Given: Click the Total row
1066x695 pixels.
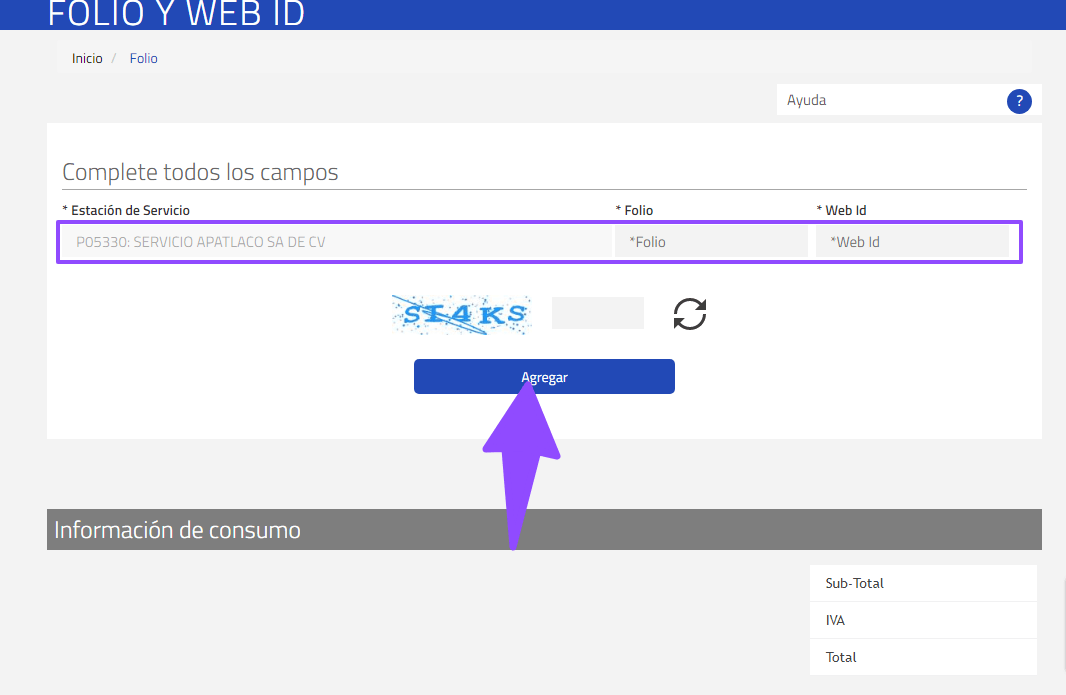Looking at the screenshot, I should 920,657.
